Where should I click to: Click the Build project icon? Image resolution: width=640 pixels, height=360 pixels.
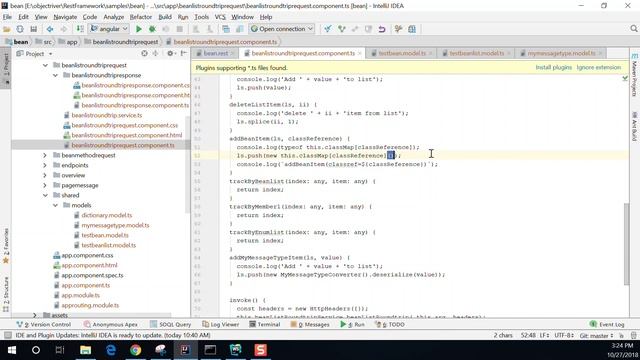(x=80, y=29)
